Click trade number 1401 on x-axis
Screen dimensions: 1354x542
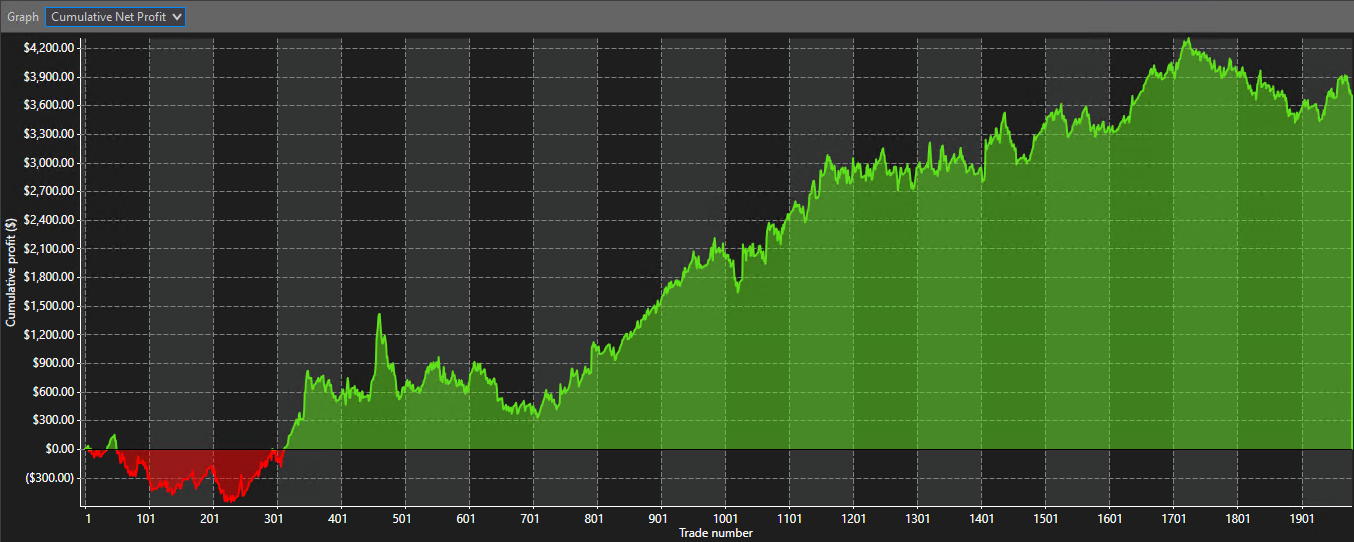point(981,519)
